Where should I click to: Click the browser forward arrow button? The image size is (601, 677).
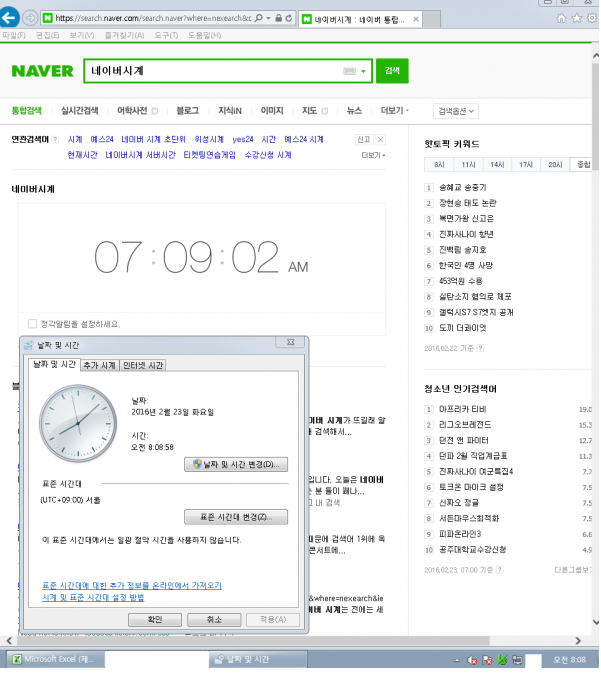30,18
